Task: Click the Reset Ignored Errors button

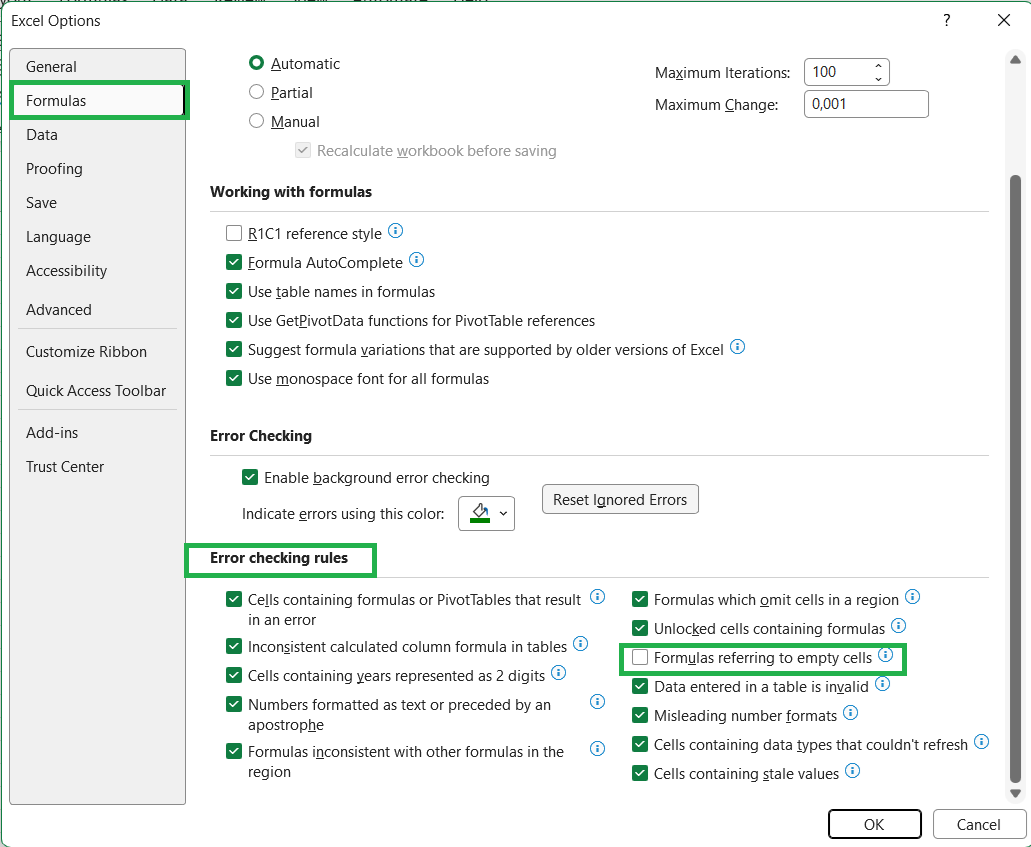Action: (620, 500)
